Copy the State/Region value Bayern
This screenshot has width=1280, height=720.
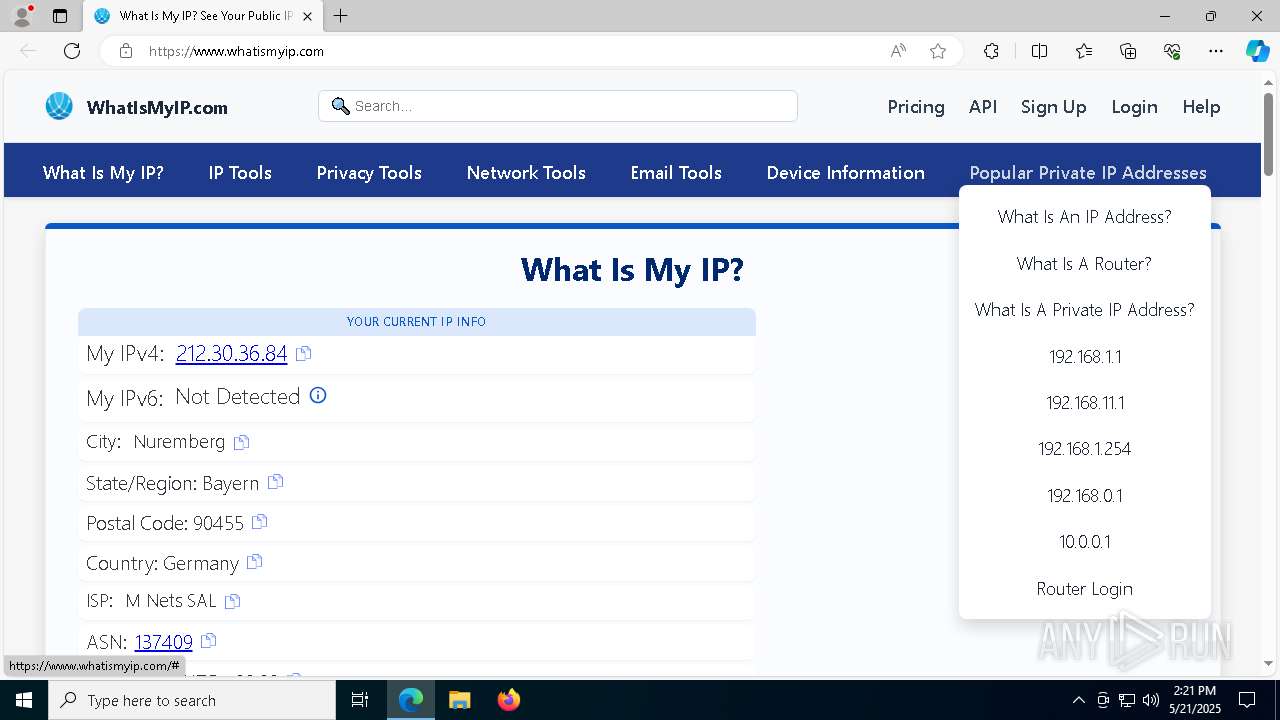(276, 481)
